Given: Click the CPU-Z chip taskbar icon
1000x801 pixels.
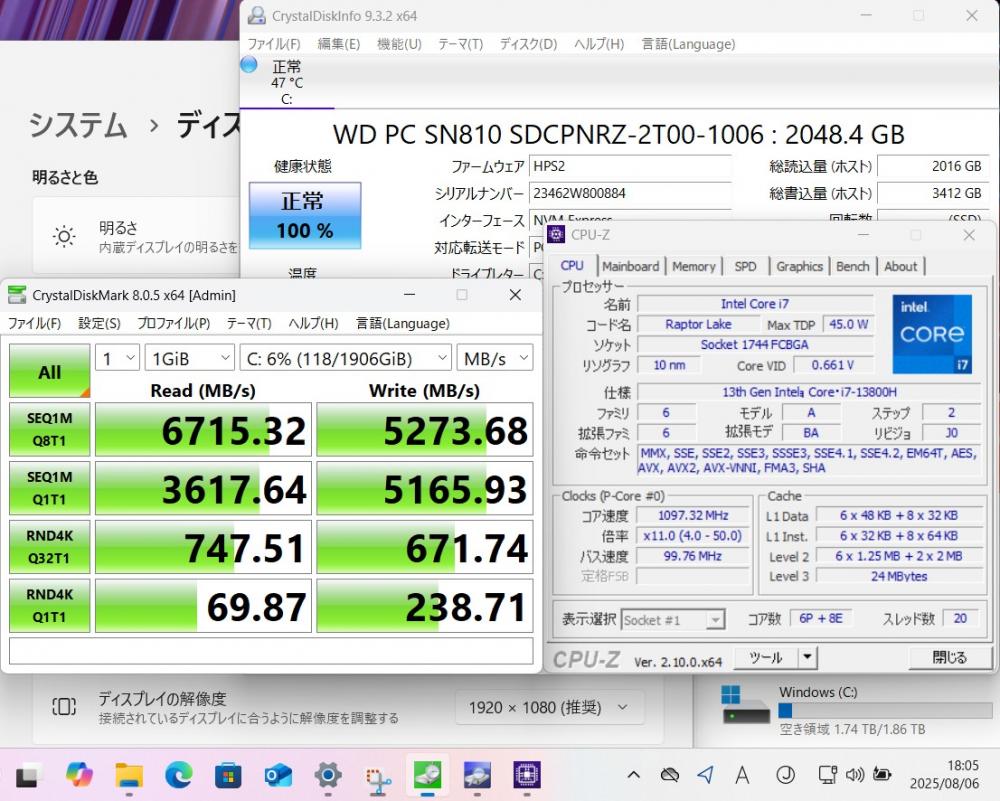Looking at the screenshot, I should pos(527,775).
